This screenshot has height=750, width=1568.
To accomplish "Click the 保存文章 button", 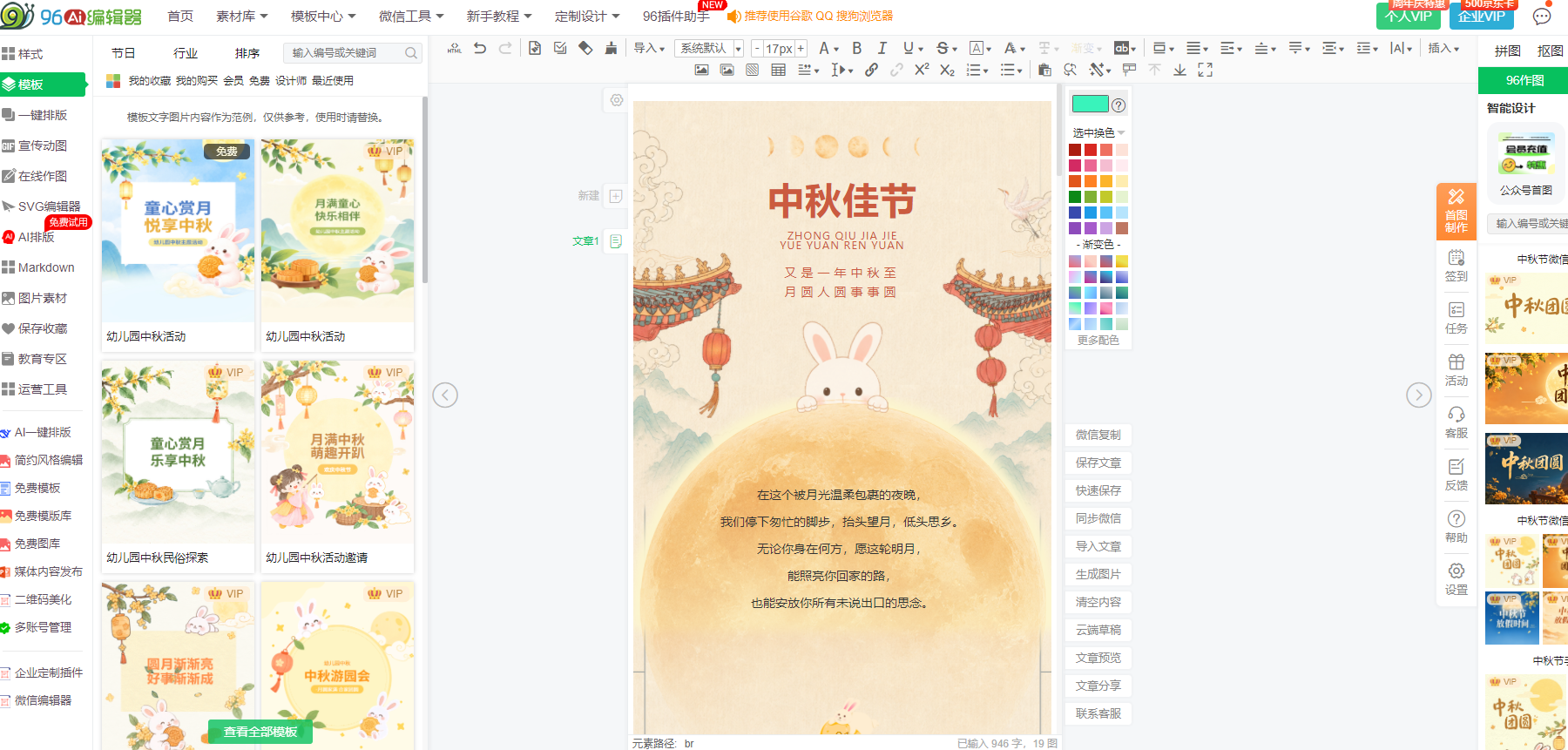I will click(x=1098, y=463).
